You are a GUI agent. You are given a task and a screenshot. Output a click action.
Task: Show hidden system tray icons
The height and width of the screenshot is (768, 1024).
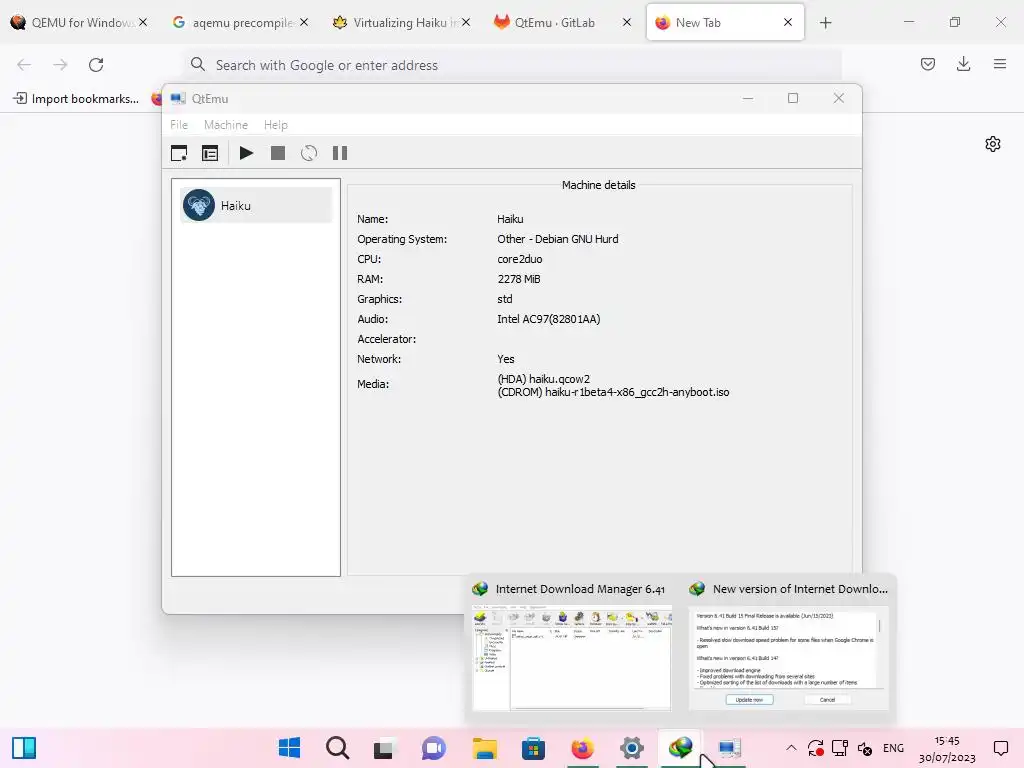(791, 748)
